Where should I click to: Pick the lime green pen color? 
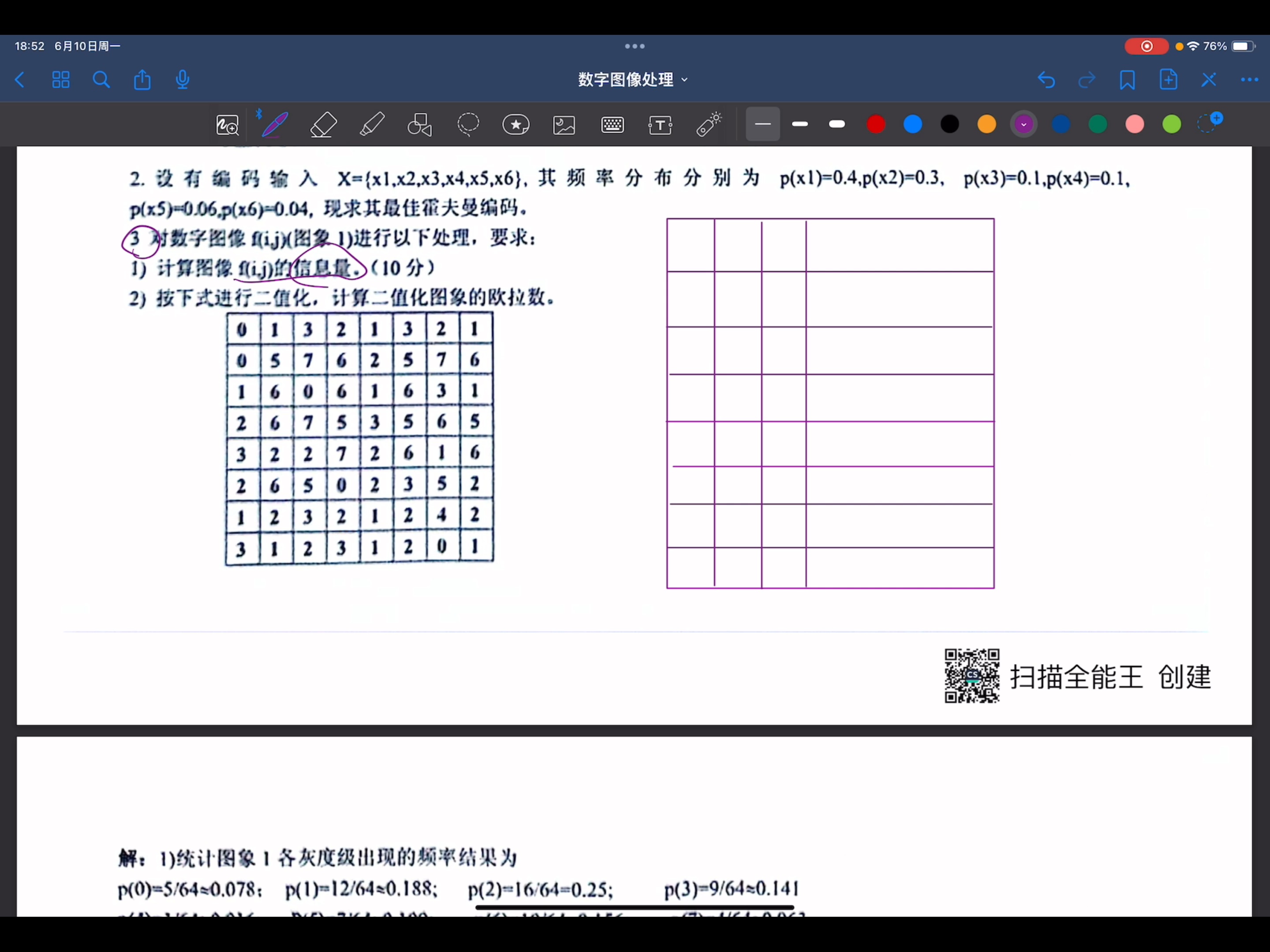coord(1172,124)
